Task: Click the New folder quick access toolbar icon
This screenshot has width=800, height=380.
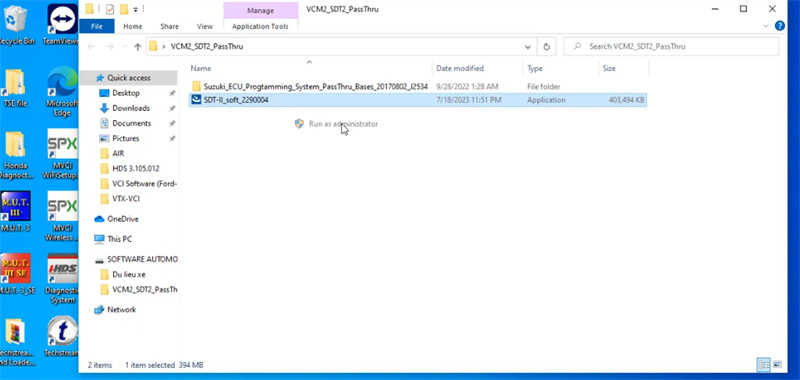Action: tap(123, 9)
